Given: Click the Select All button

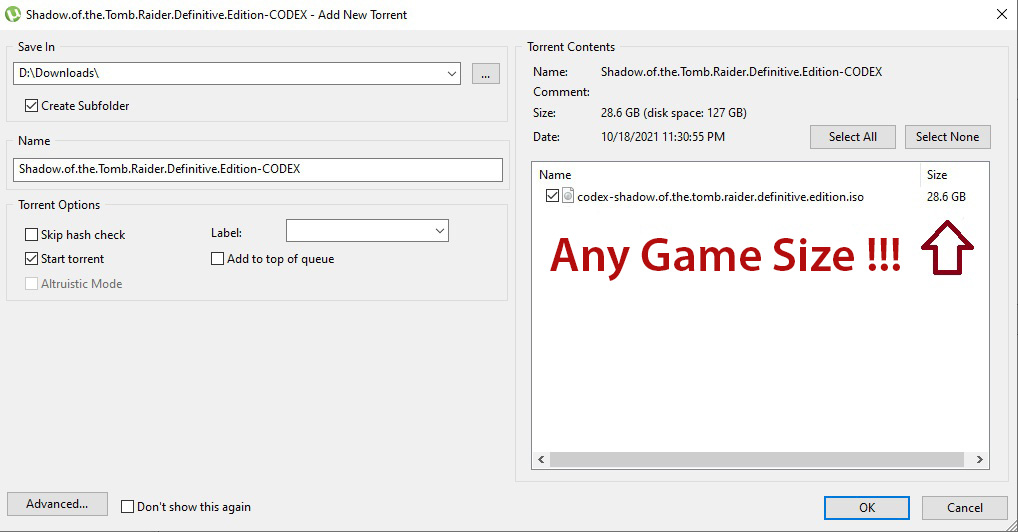Looking at the screenshot, I should (852, 136).
